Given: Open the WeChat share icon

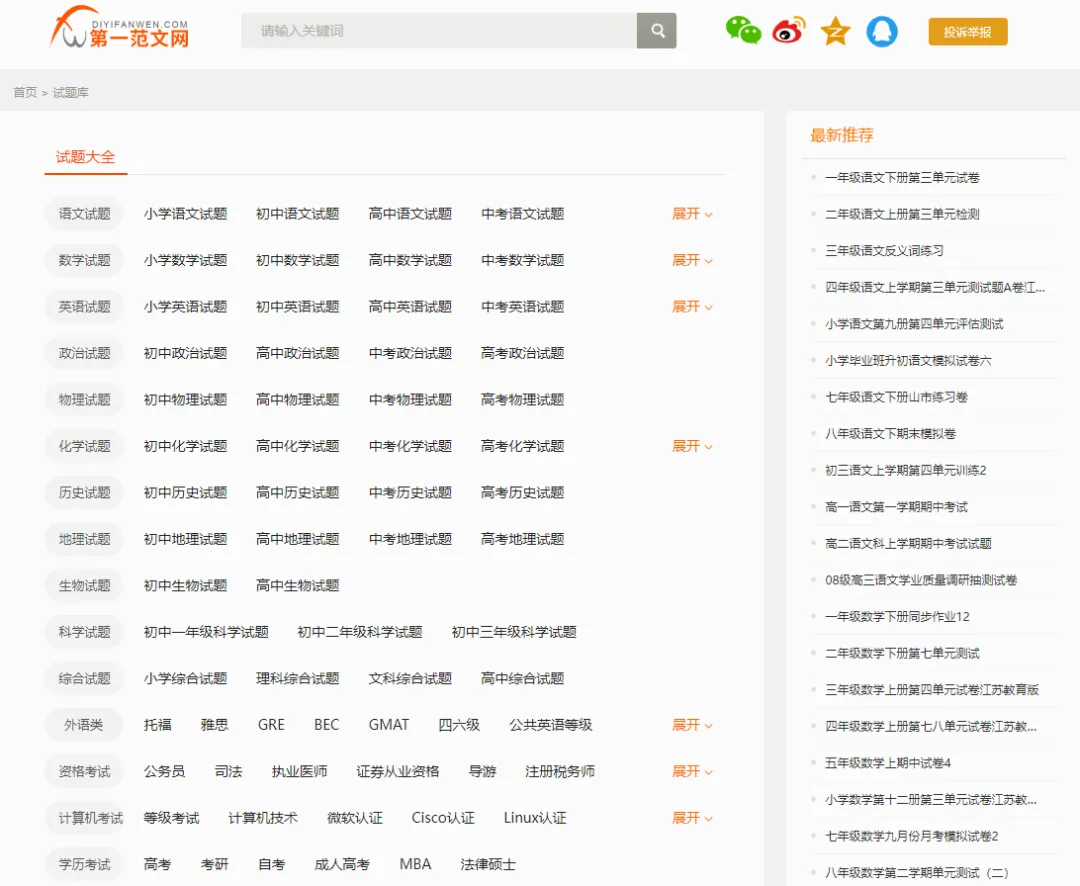Looking at the screenshot, I should tap(743, 31).
